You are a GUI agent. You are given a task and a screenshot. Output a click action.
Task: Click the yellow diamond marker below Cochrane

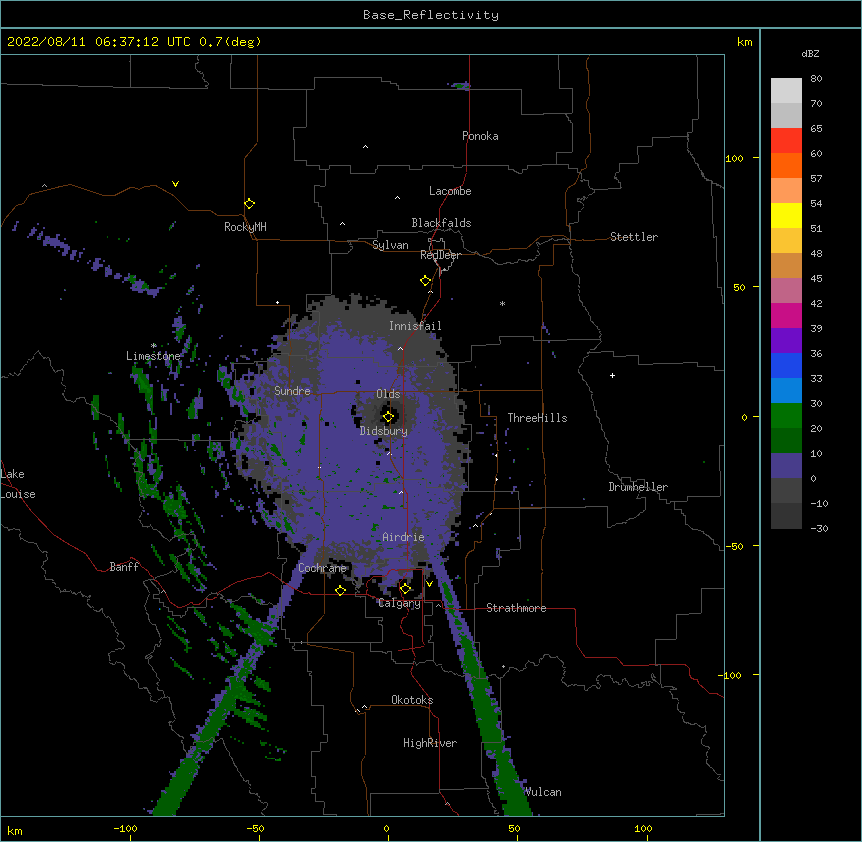point(340,590)
